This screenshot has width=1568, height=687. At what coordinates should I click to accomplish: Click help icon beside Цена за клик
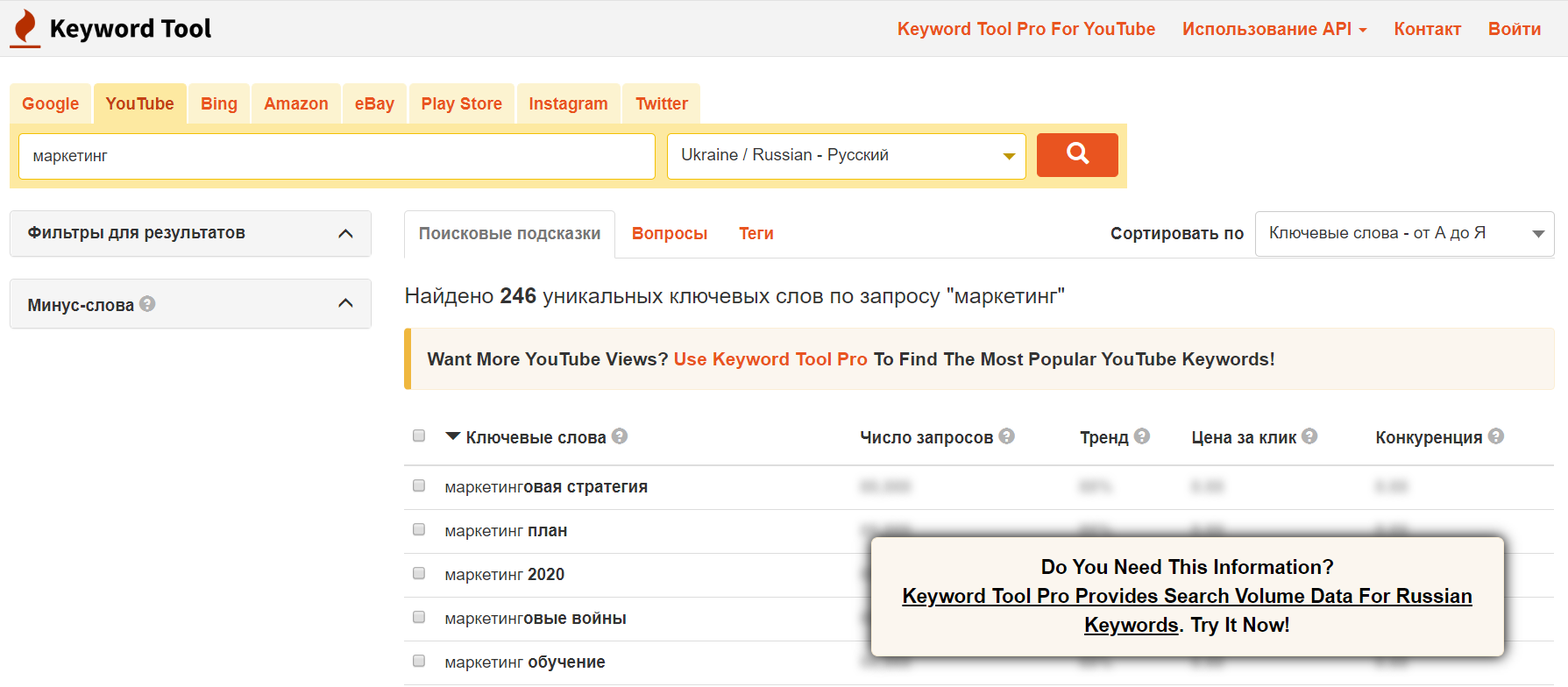coord(1309,436)
